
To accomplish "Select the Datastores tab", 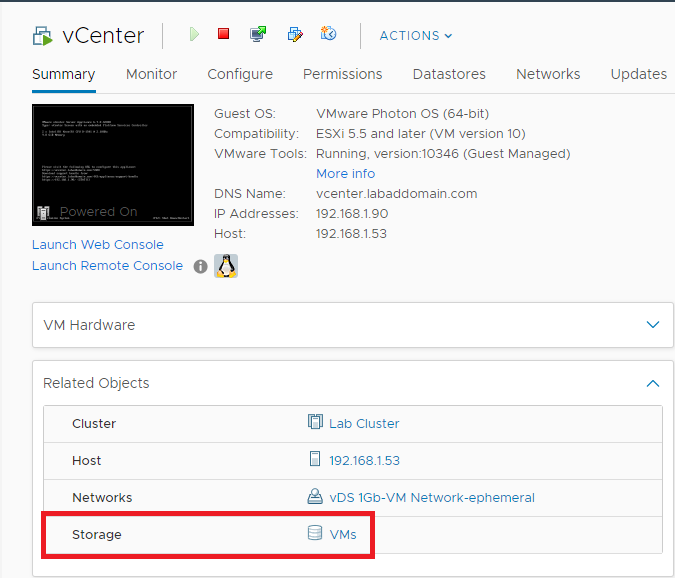I will [449, 74].
